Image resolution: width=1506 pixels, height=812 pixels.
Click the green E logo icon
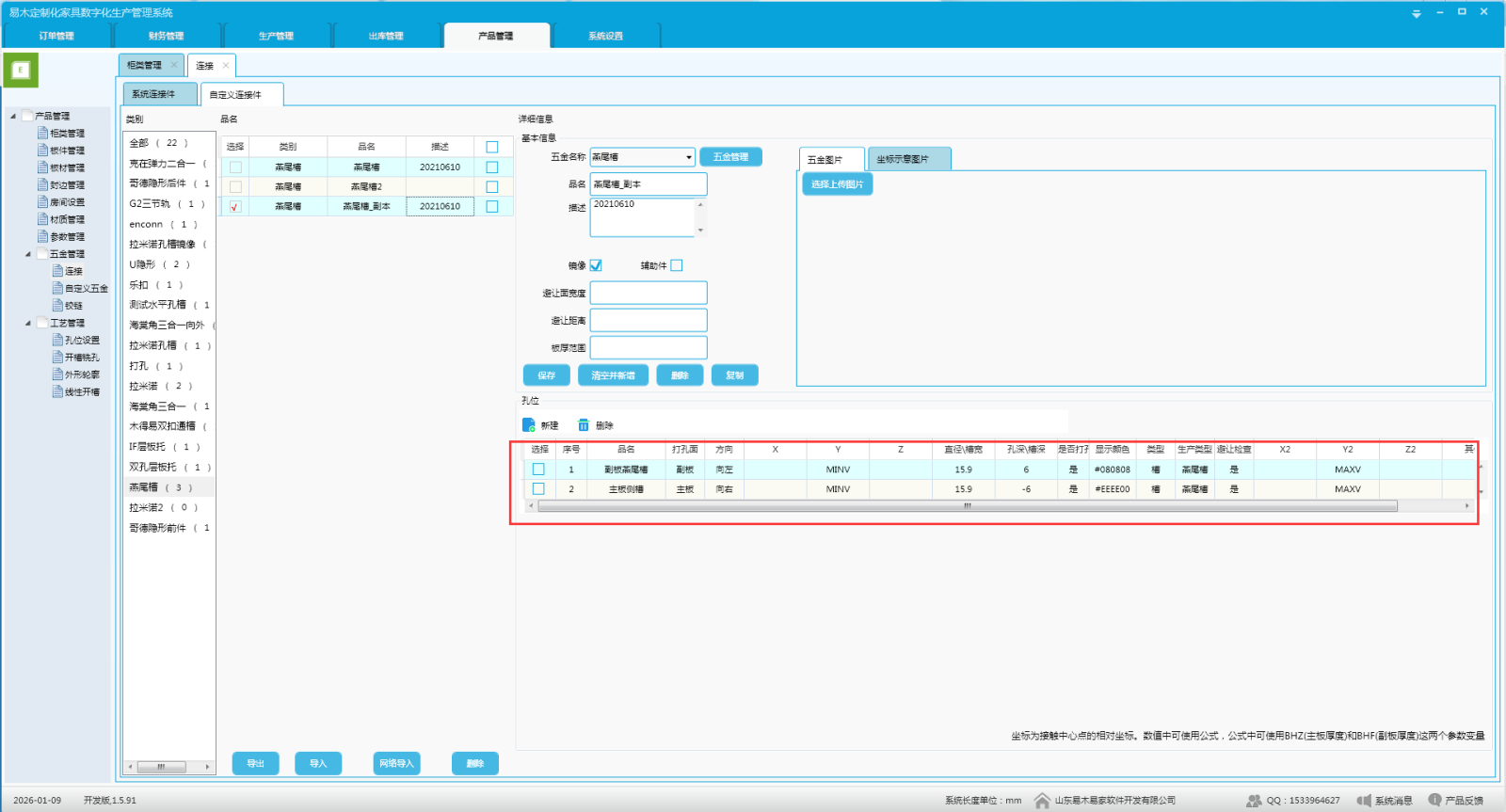pyautogui.click(x=21, y=70)
